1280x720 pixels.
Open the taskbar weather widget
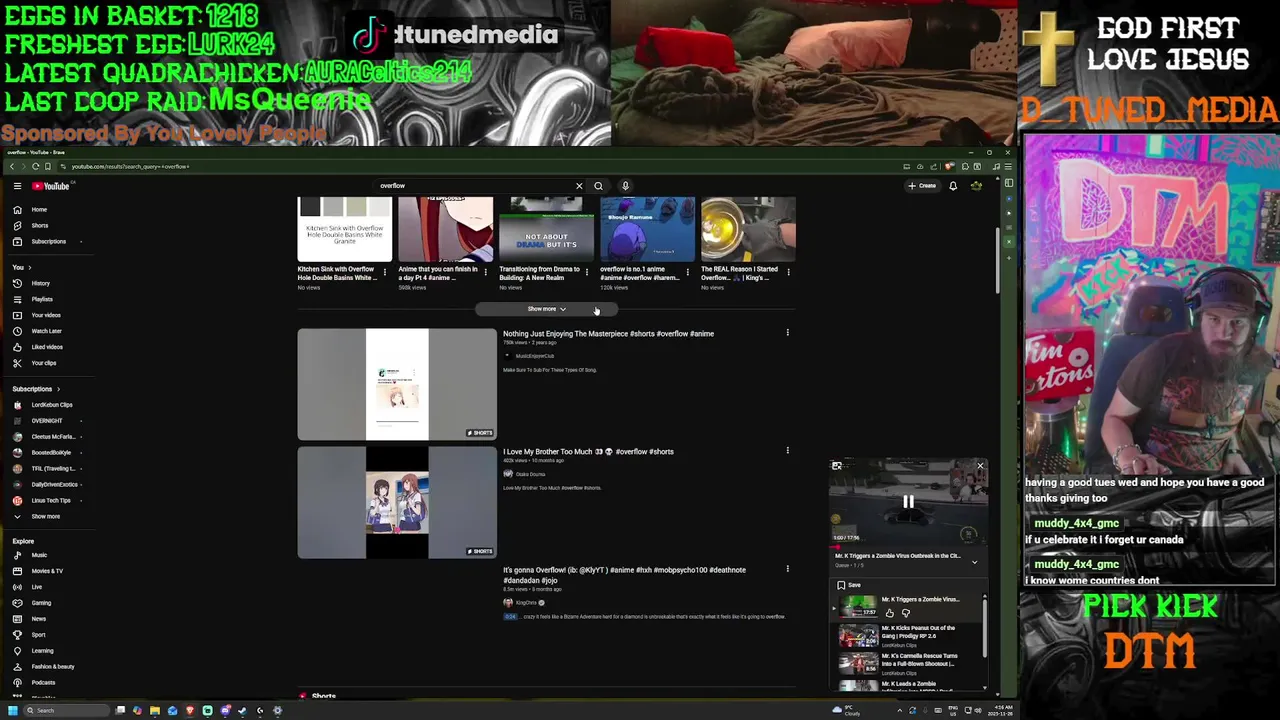[846, 711]
